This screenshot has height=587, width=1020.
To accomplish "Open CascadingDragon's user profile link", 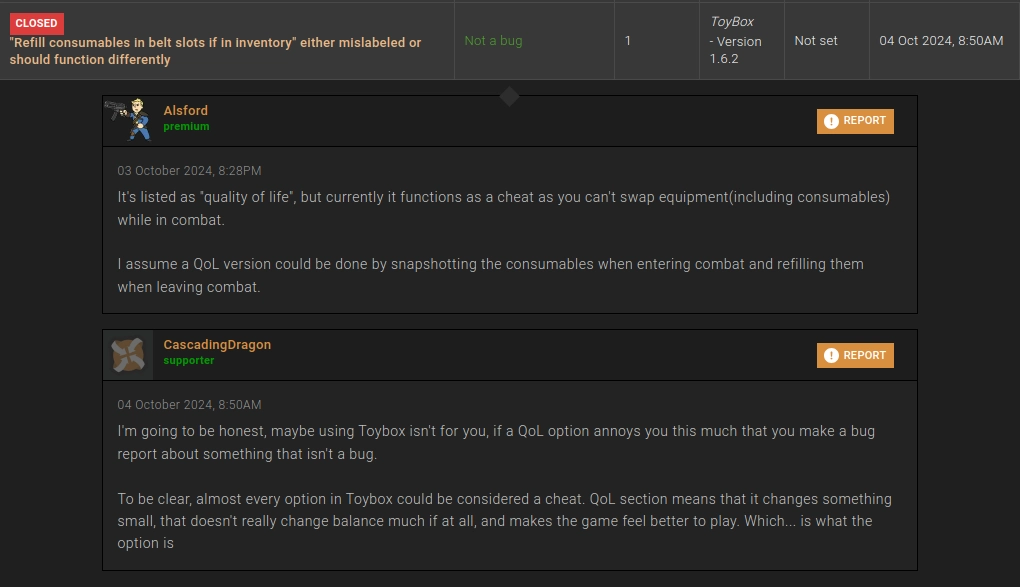I will click(217, 345).
